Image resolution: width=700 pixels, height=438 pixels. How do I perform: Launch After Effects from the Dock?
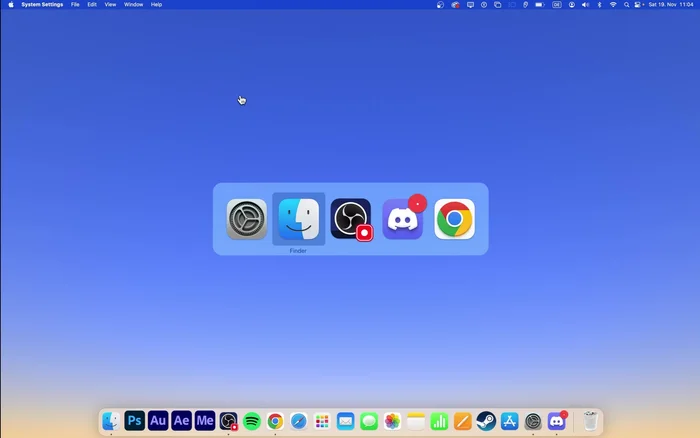click(x=181, y=421)
